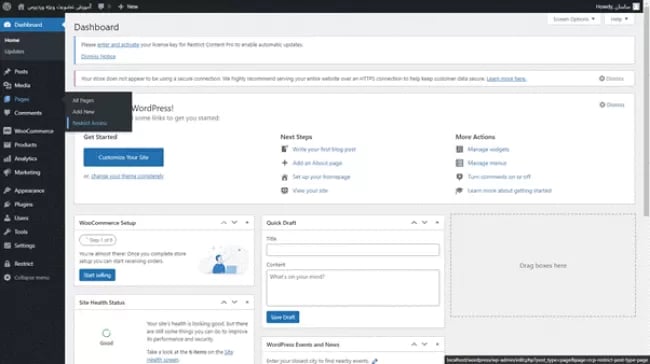Open the comments bubble in admin bar
The image size is (650, 364).
(101, 7)
